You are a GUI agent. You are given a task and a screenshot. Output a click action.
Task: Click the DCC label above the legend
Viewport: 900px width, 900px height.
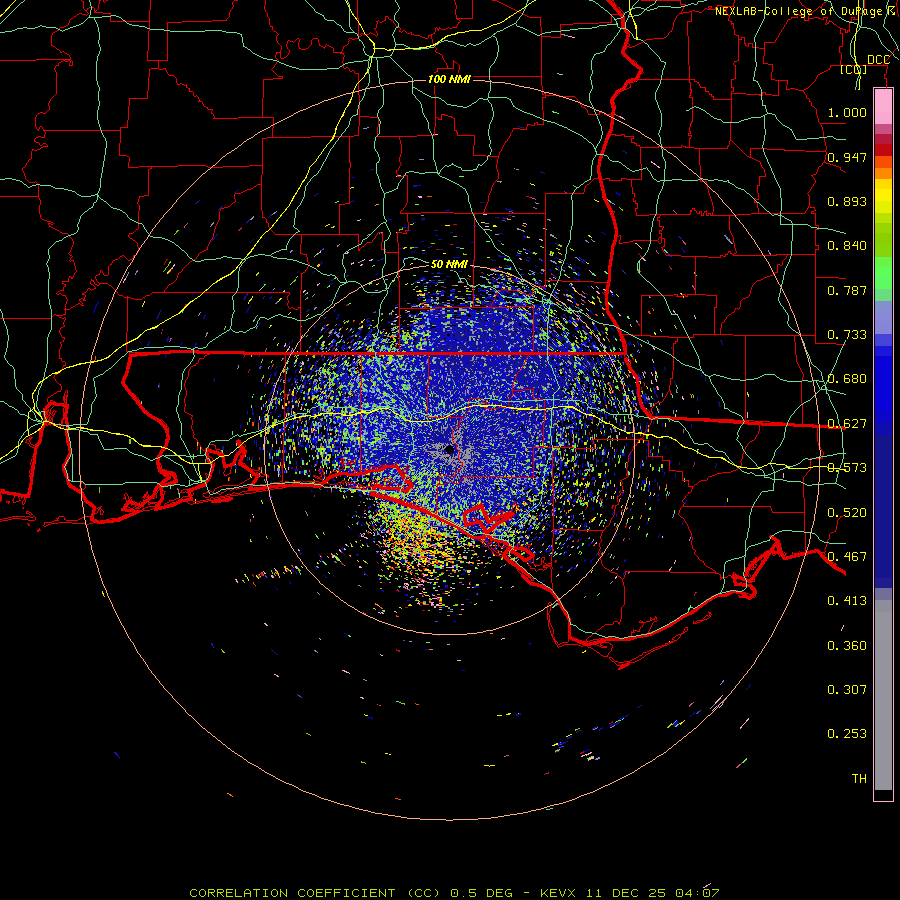(878, 60)
